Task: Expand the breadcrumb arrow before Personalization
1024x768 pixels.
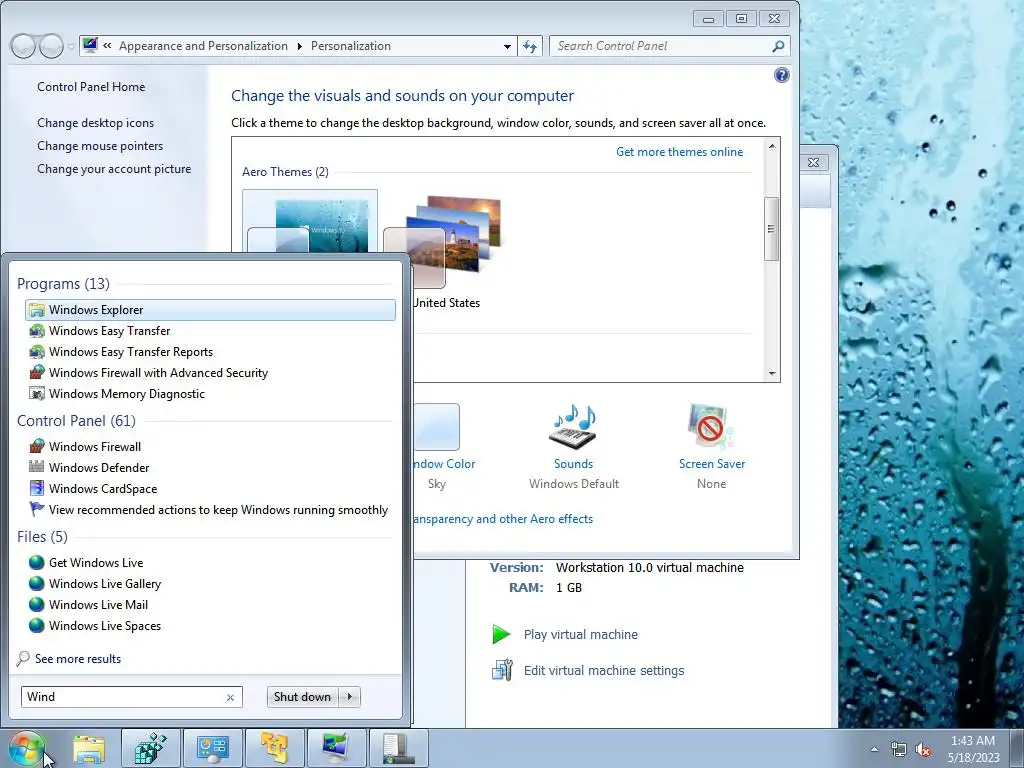Action: click(300, 46)
